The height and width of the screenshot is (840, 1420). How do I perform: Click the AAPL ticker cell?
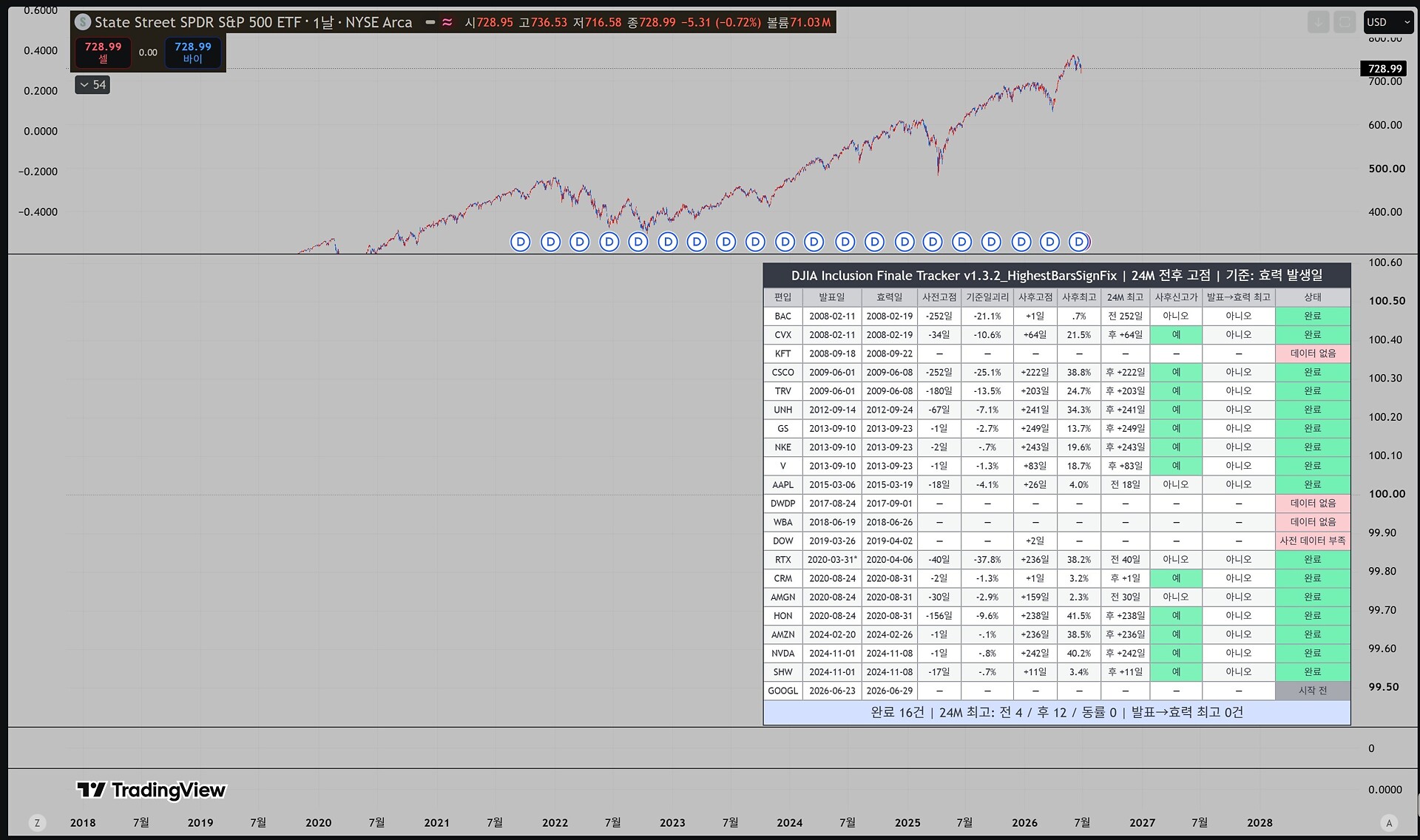coord(782,484)
